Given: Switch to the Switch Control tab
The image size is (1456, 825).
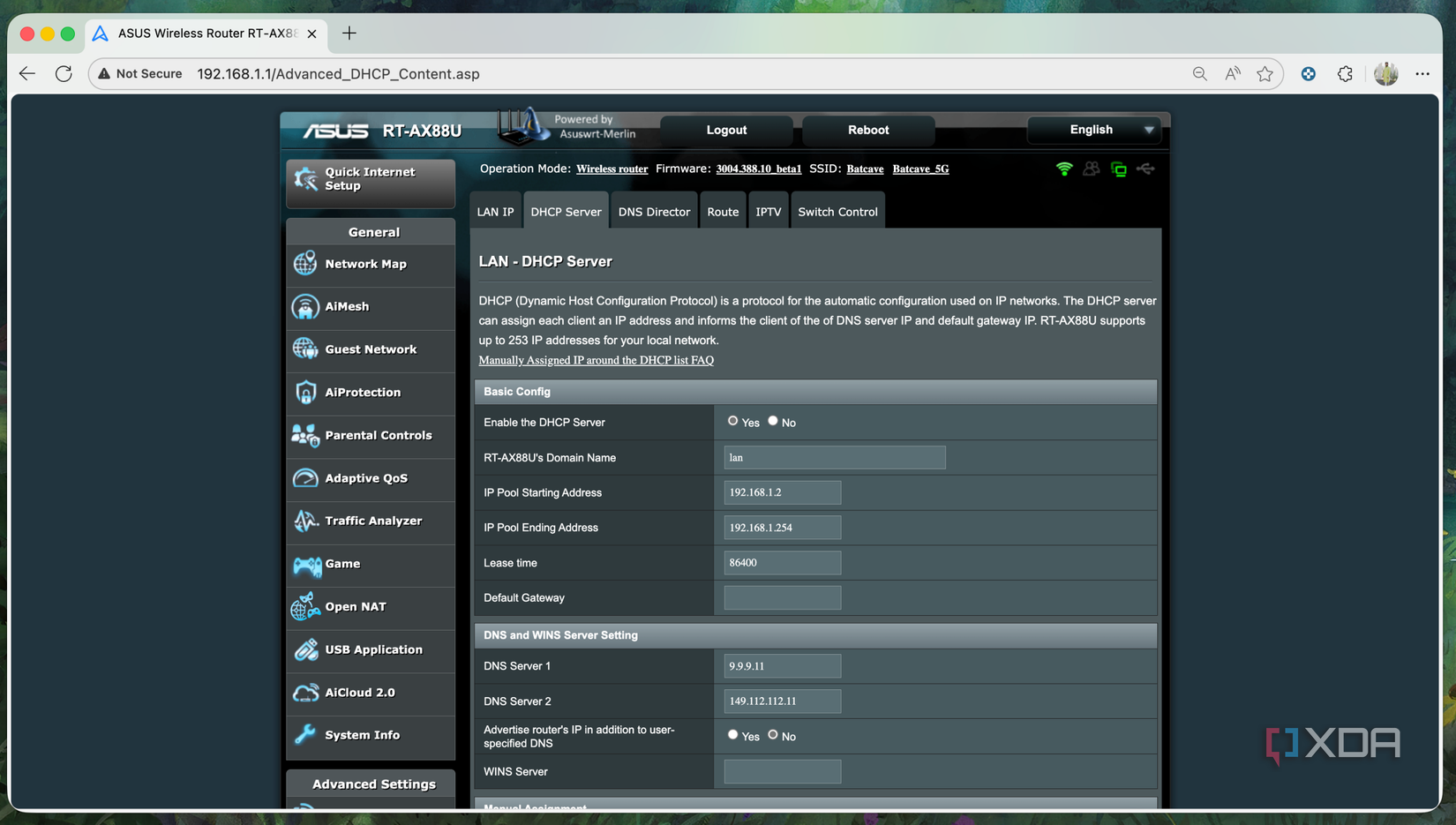Looking at the screenshot, I should (837, 211).
